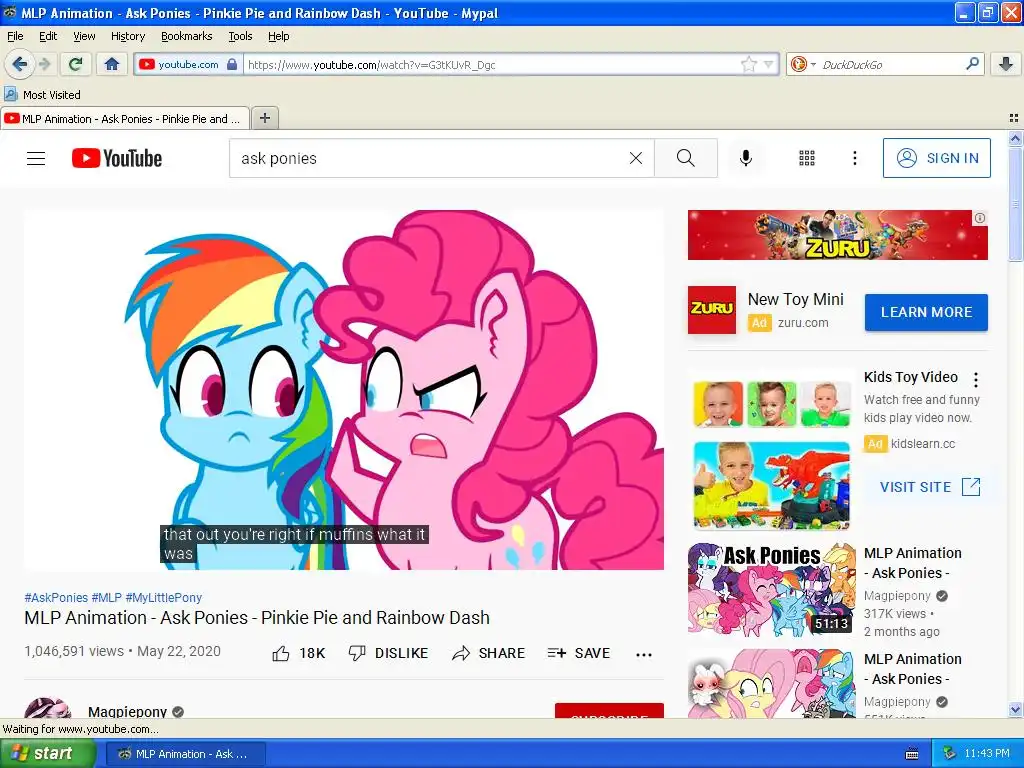This screenshot has width=1024, height=768.
Task: Click the #MLP hashtag
Action: pos(106,598)
